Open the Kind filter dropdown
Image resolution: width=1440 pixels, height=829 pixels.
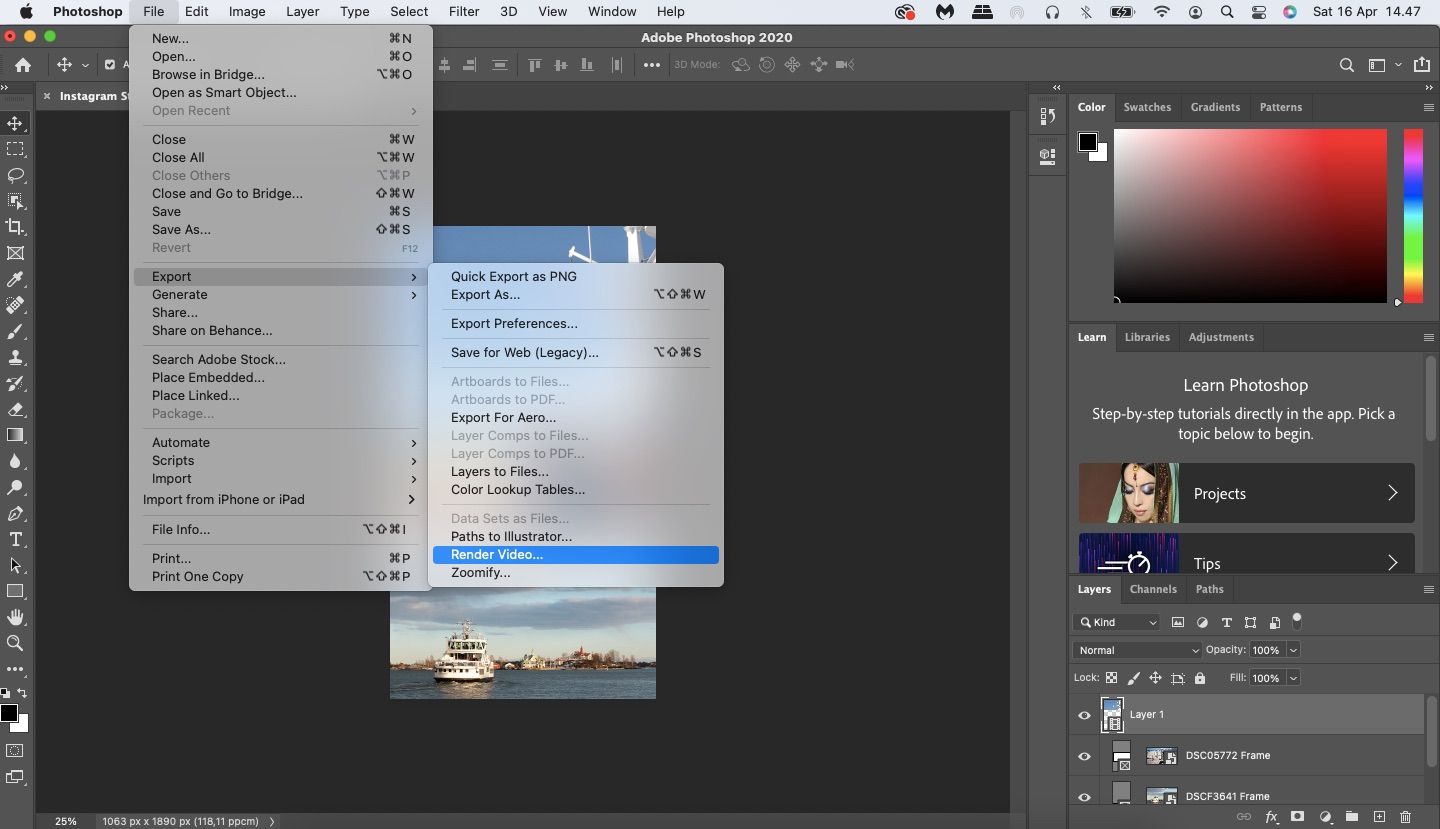click(1117, 622)
